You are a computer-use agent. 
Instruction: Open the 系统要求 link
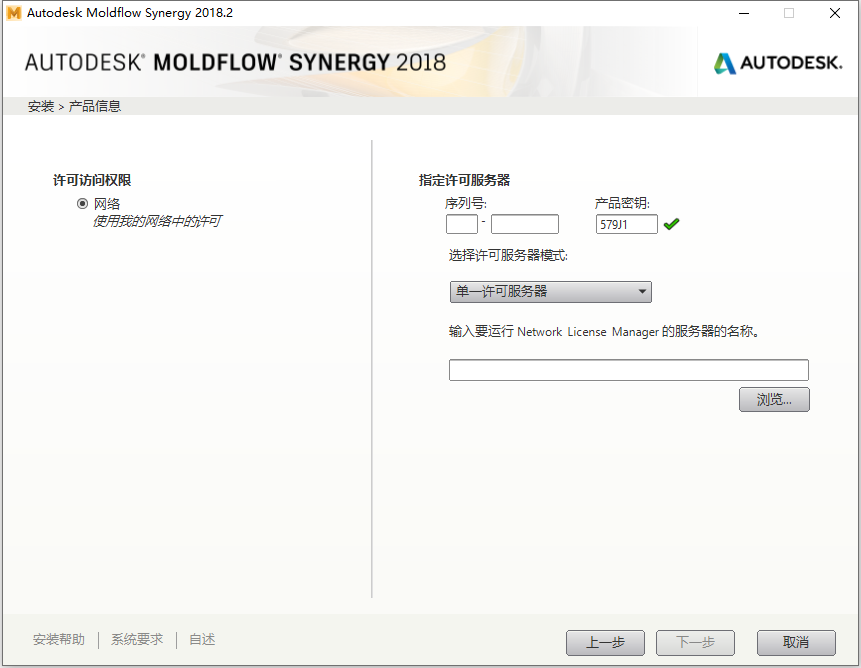click(x=137, y=639)
